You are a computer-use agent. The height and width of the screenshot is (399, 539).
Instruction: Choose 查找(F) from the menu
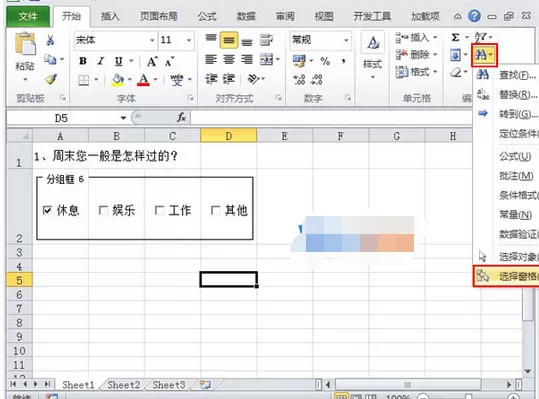[x=507, y=75]
